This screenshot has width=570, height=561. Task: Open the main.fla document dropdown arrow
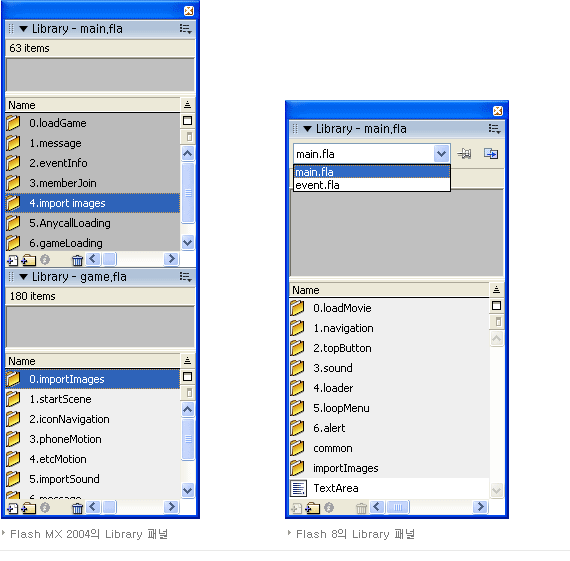(x=441, y=154)
